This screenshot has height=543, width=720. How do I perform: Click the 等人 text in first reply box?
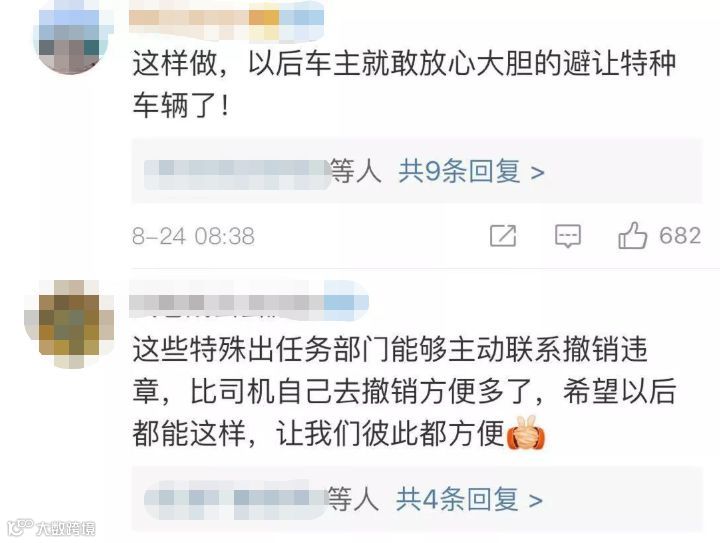(356, 172)
